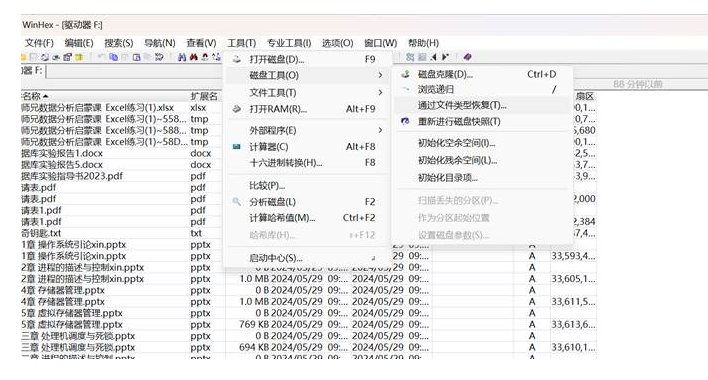Screen dimensions: 708x380
Task: Click the sector value 33,593,4...
Action: 573,256
